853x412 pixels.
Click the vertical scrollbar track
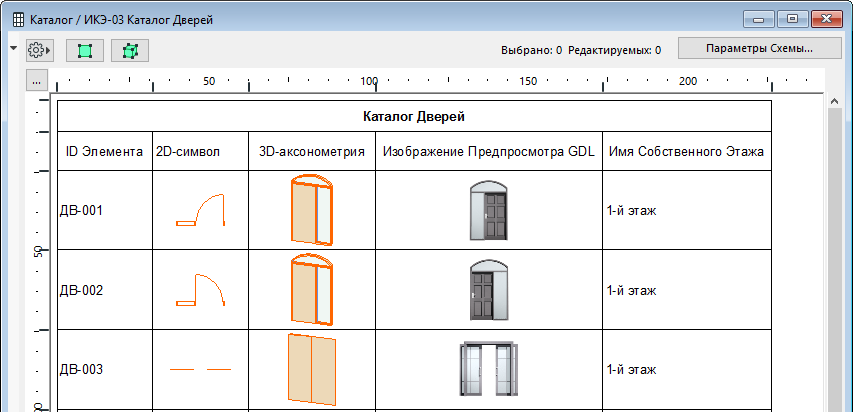pyautogui.click(x=835, y=260)
